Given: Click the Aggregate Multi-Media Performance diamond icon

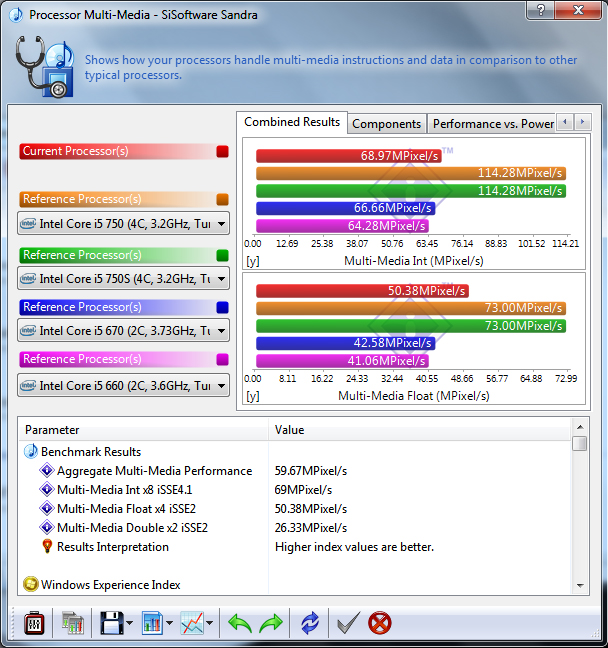Looking at the screenshot, I should (x=47, y=470).
